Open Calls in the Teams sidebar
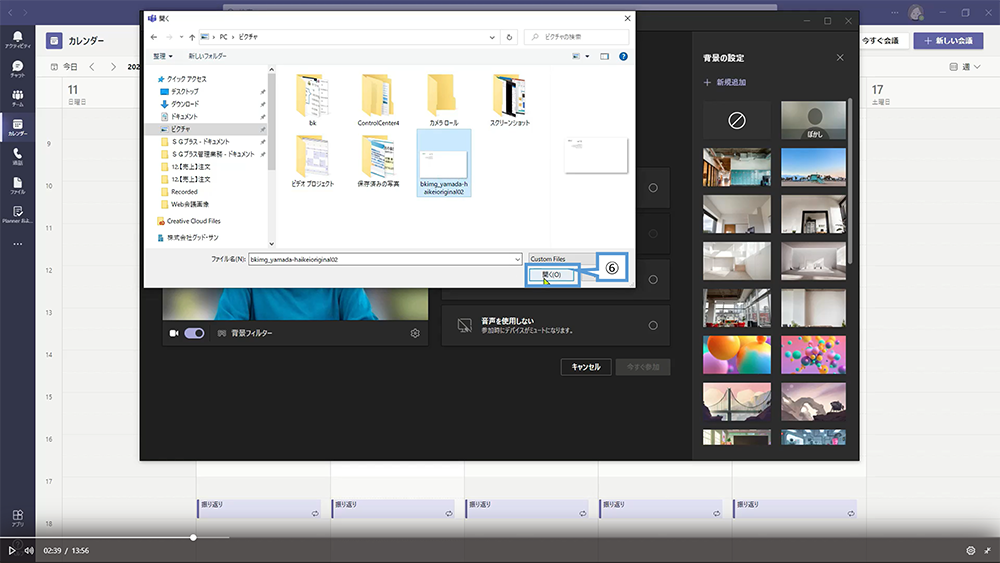 17,156
